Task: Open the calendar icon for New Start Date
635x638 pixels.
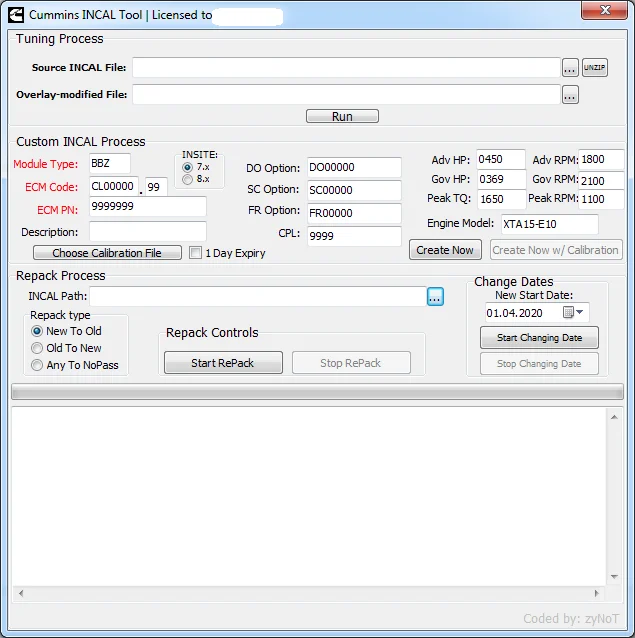Action: 568,312
